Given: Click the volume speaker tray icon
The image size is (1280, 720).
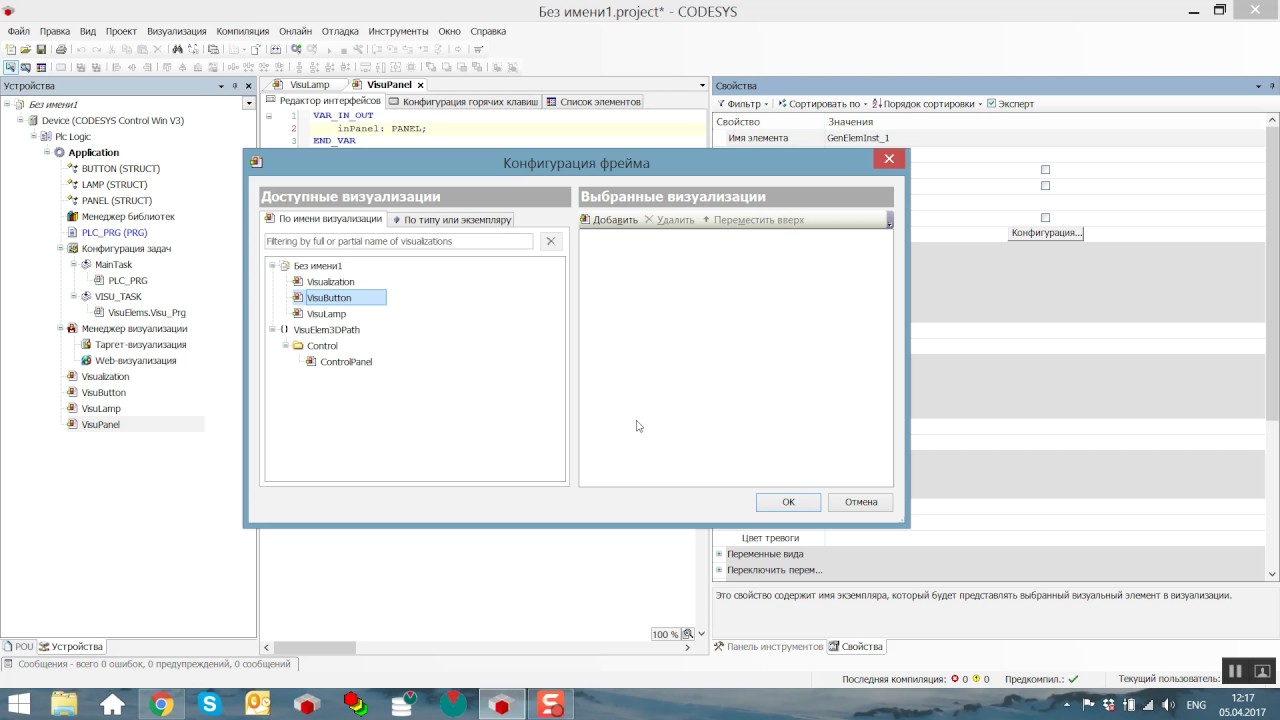Looking at the screenshot, I should [1164, 705].
